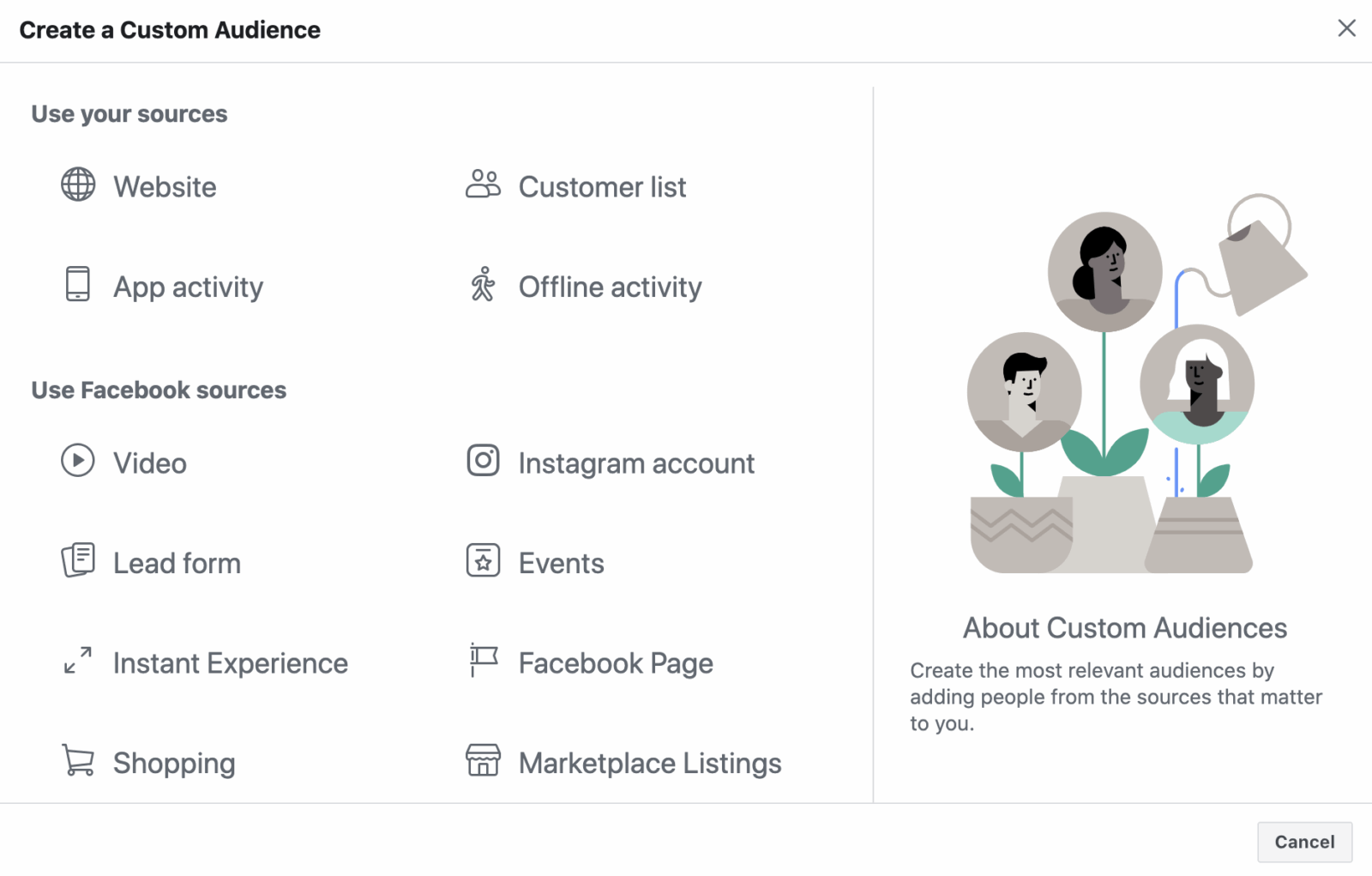
Task: Click the Events starred ticket icon
Action: 484,561
